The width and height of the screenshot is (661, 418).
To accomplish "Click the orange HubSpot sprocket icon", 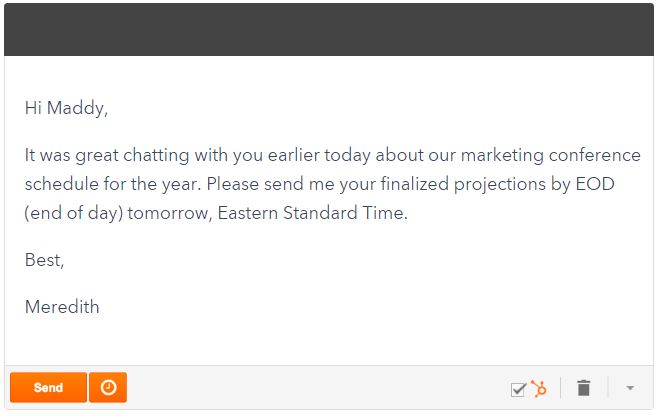I will (x=538, y=388).
